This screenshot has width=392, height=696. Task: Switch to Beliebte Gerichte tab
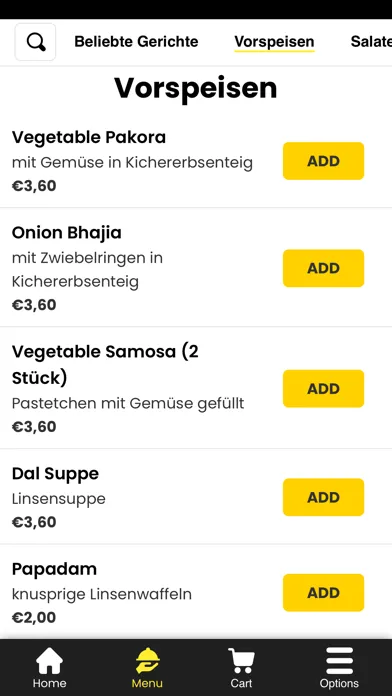tap(136, 42)
